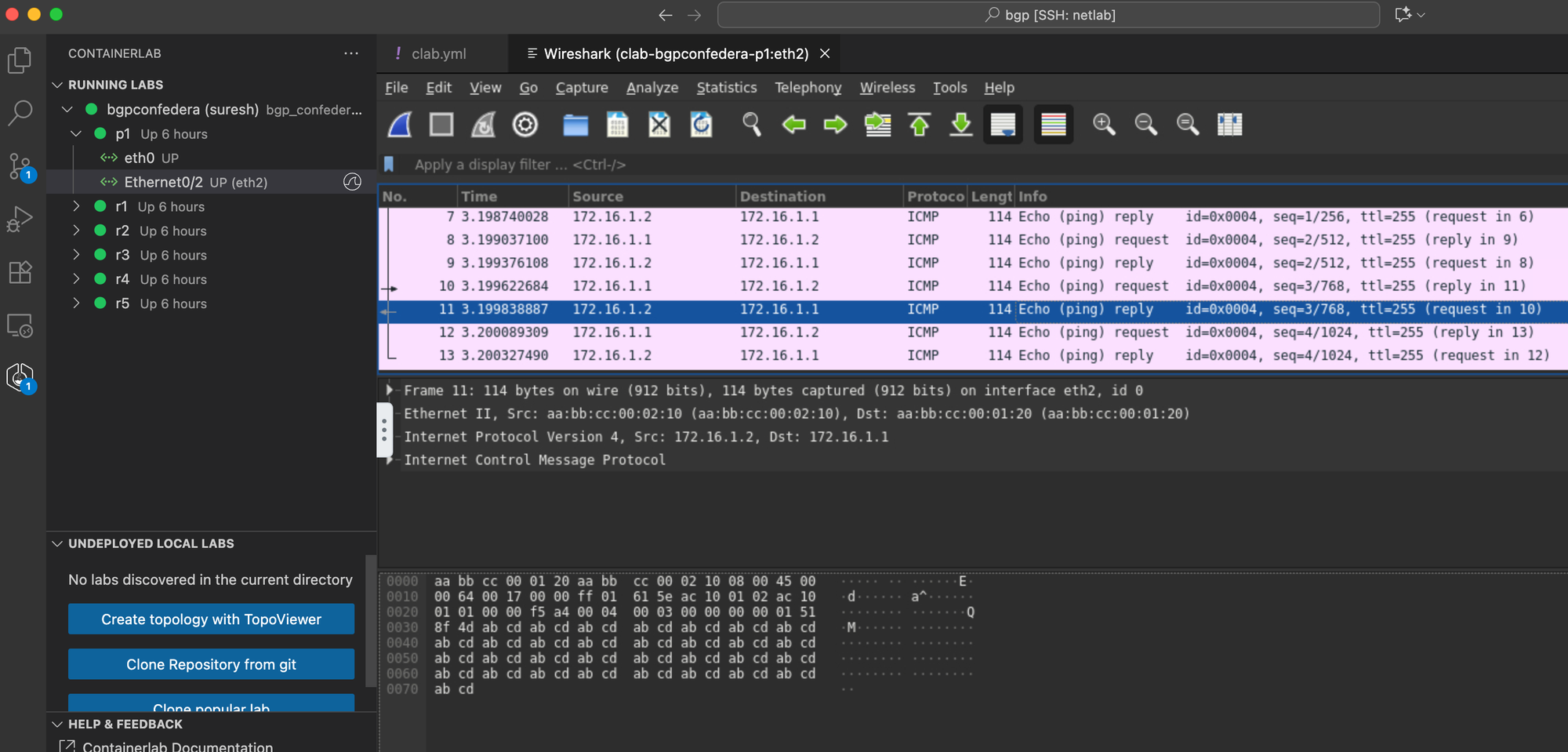This screenshot has height=752, width=1568.
Task: Toggle auto-scroll during live capture
Action: coord(1003,125)
